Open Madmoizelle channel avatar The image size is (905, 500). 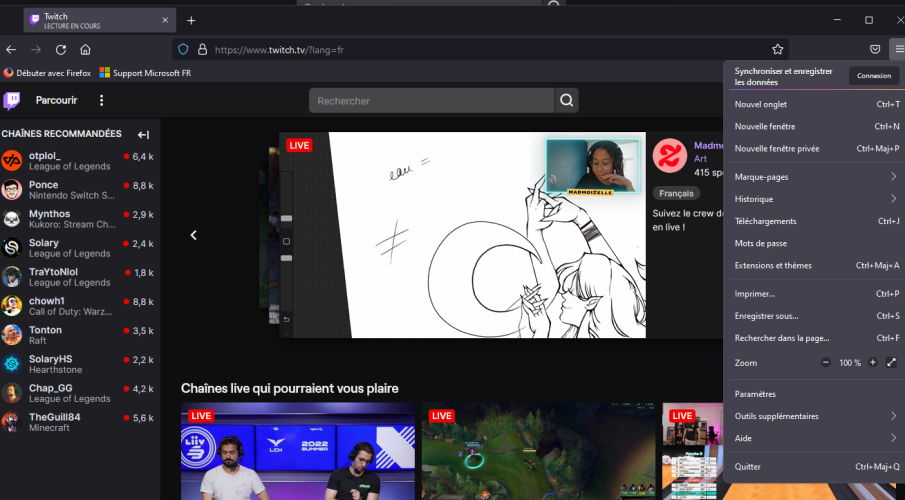point(670,156)
